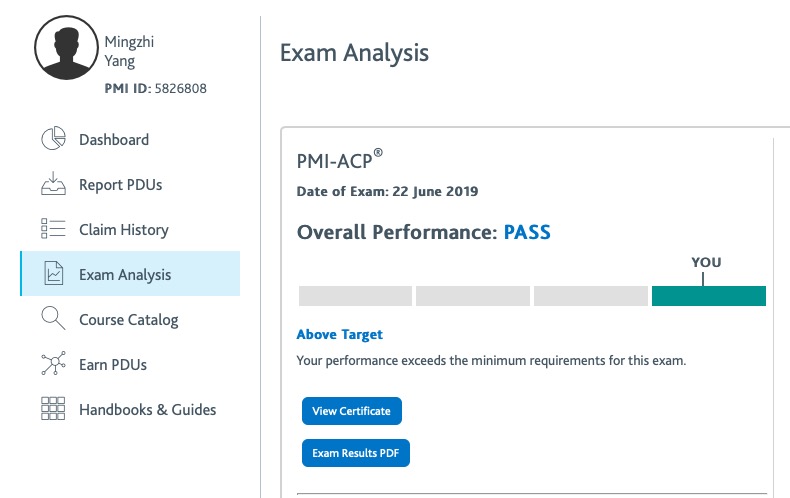Screen dimensions: 790x498
Task: Click the Claim History list icon
Action: [x=53, y=228]
